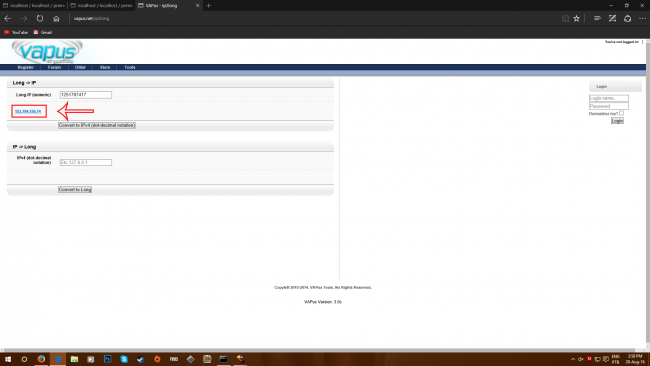The height and width of the screenshot is (366, 650).
Task: Add page to favorites with star icon
Action: tap(576, 18)
